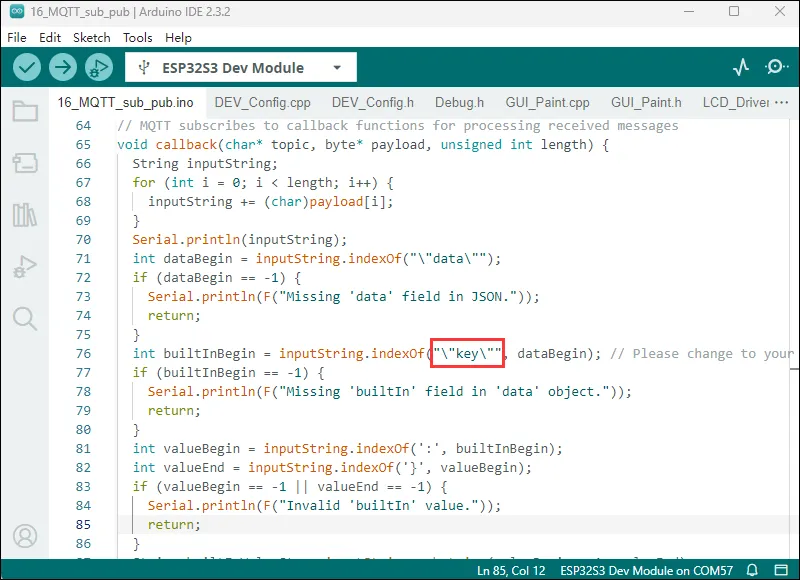Viewport: 800px width, 580px height.
Task: Open the Serial Plotter
Action: [x=740, y=67]
